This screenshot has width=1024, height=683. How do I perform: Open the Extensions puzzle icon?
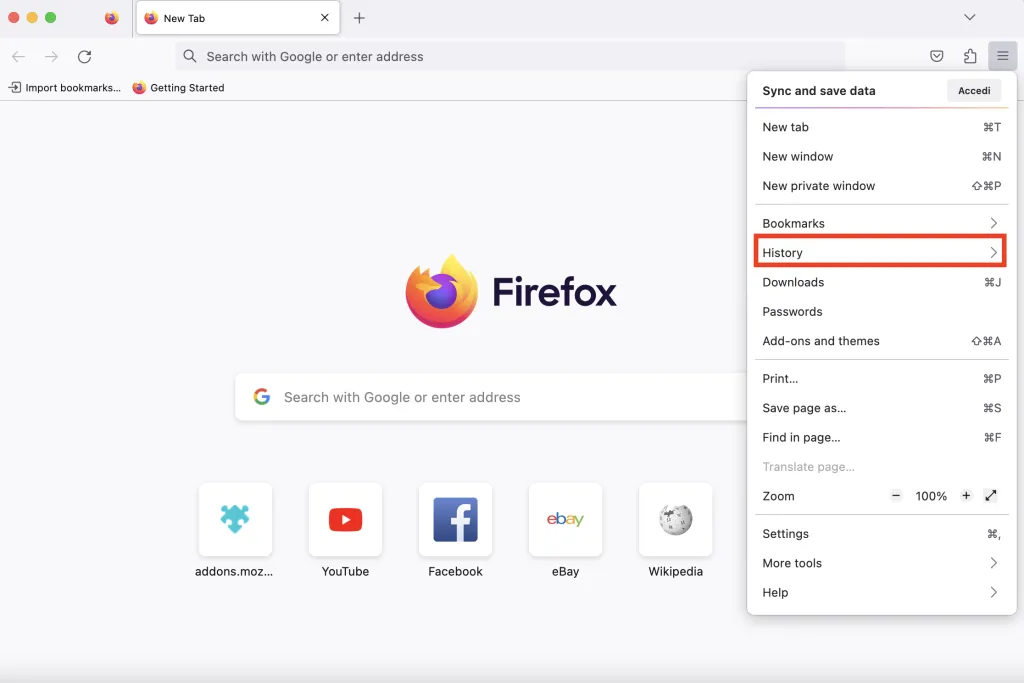(x=969, y=56)
